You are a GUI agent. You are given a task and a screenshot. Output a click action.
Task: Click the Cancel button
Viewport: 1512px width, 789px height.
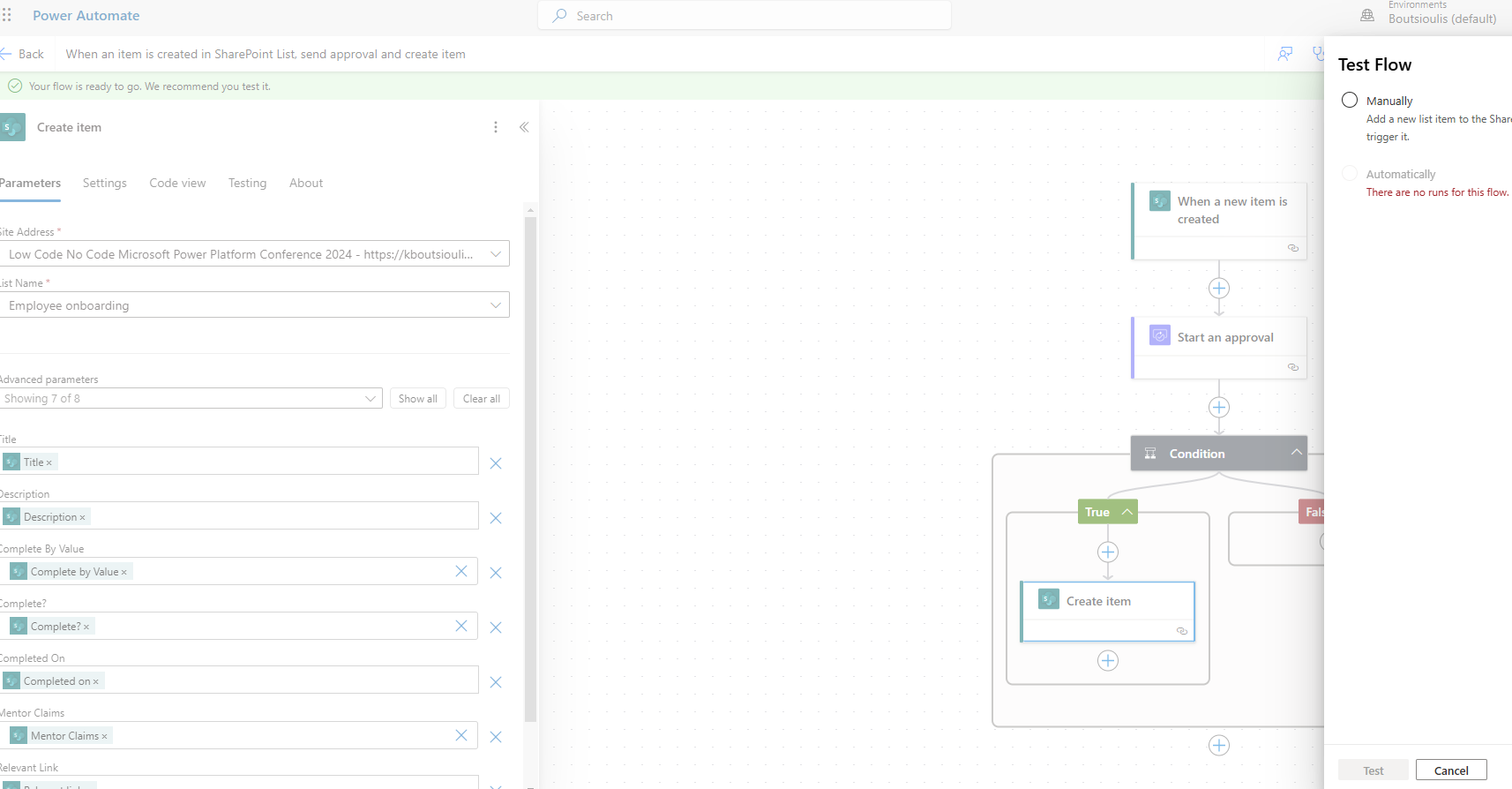tap(1451, 770)
